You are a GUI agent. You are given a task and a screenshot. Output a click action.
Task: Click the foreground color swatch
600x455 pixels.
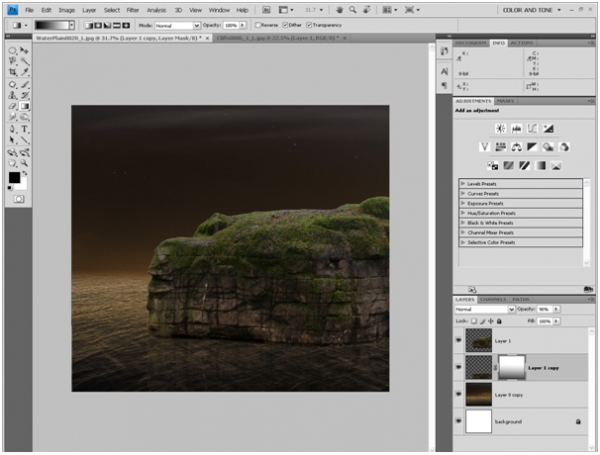click(x=14, y=178)
